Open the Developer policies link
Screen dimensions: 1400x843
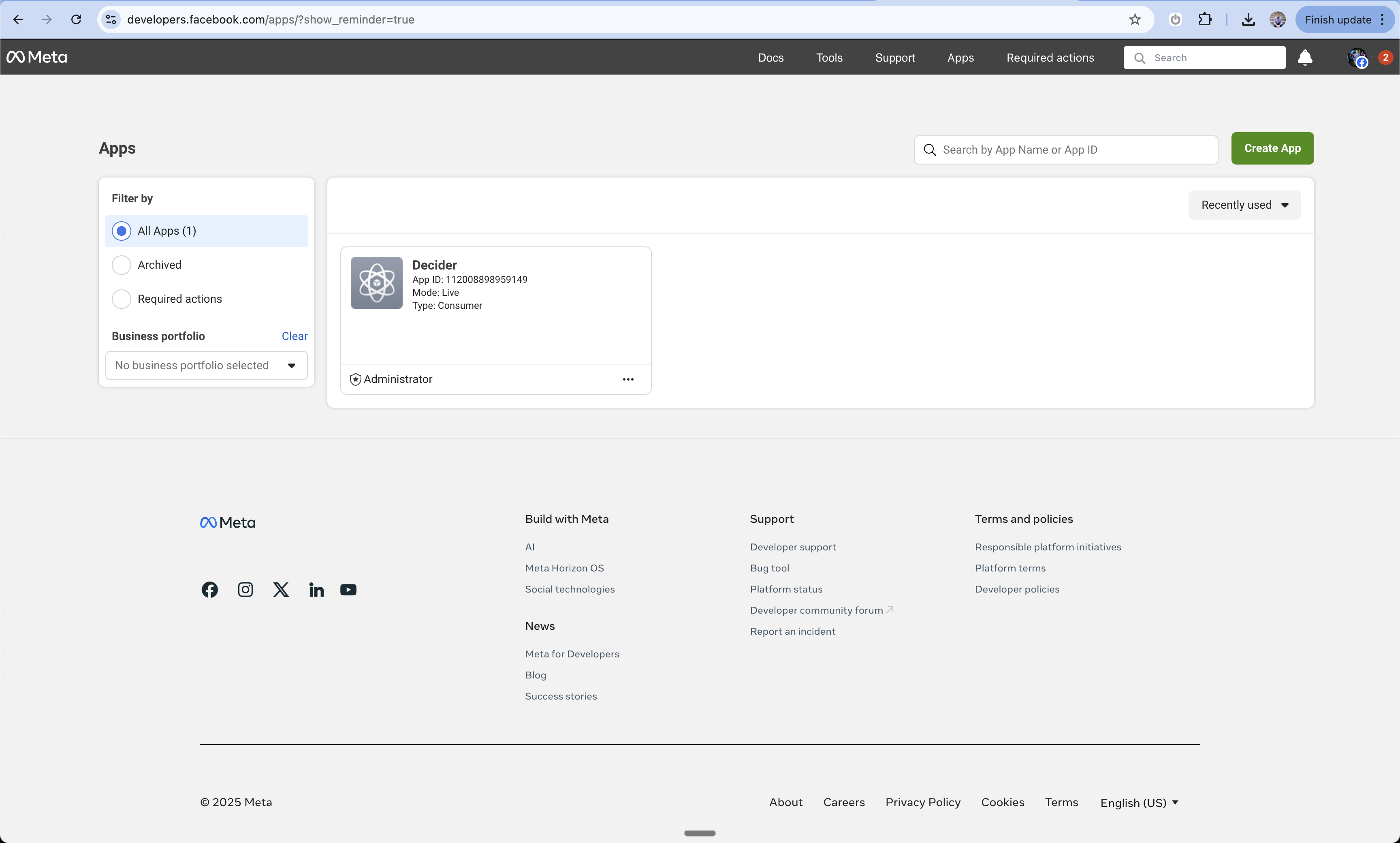click(x=1017, y=589)
